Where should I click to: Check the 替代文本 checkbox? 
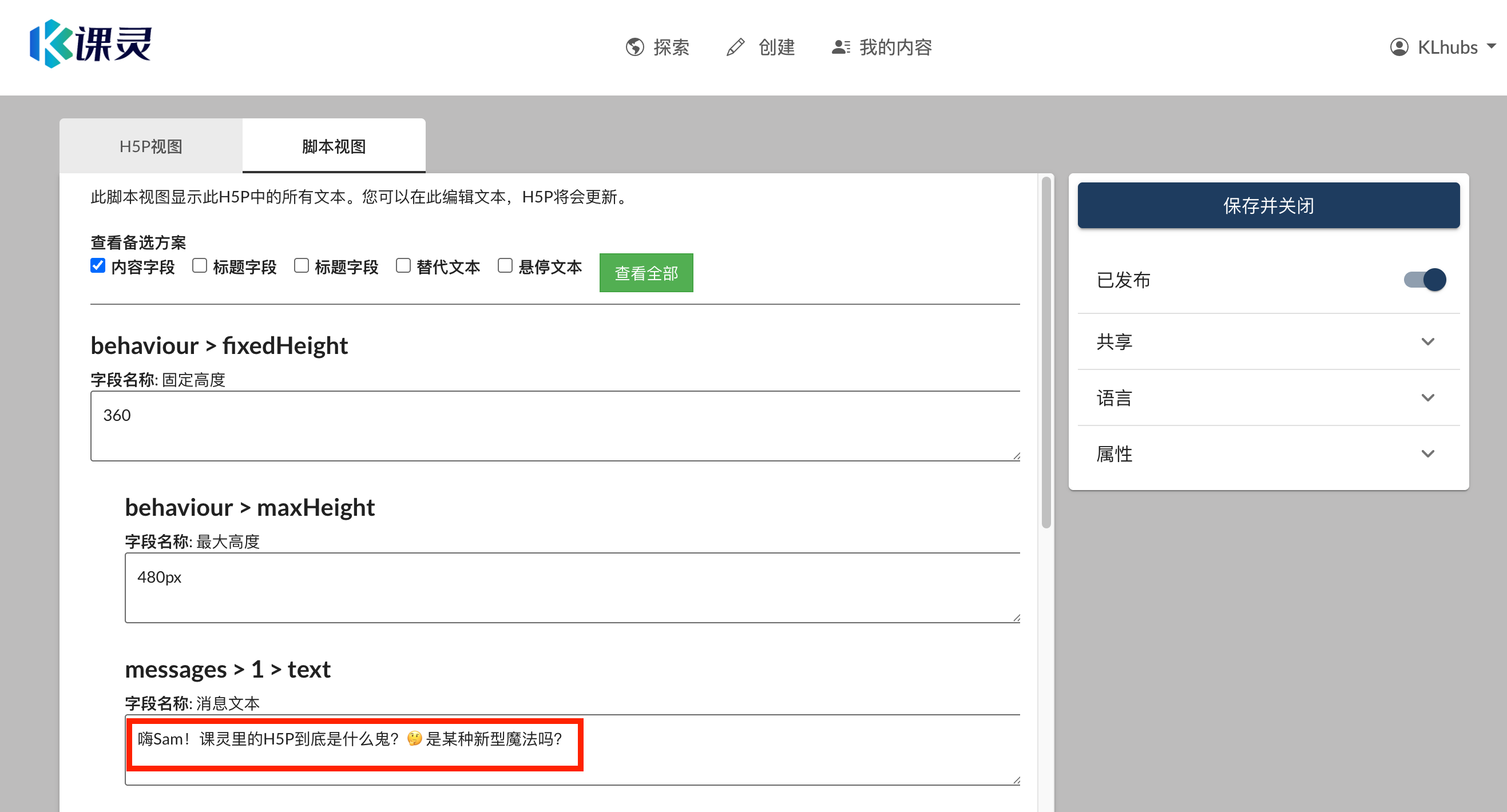click(404, 266)
